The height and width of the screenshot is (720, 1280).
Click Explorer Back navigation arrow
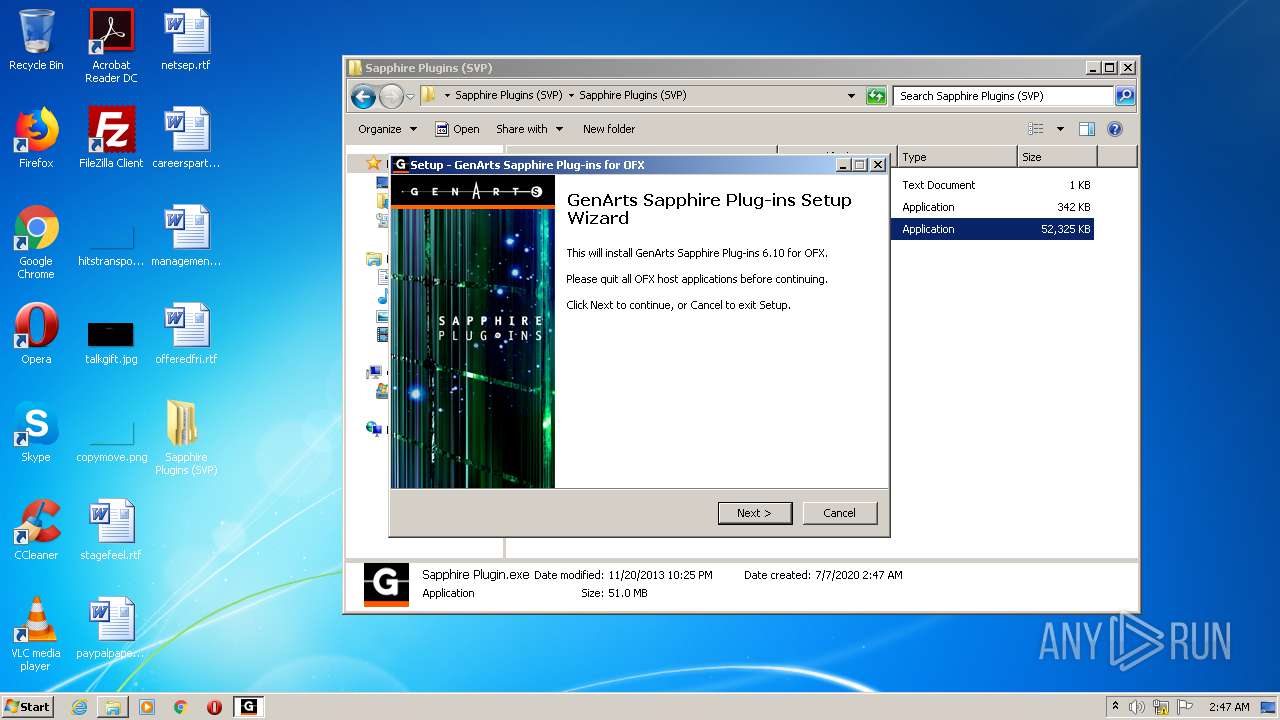[363, 96]
